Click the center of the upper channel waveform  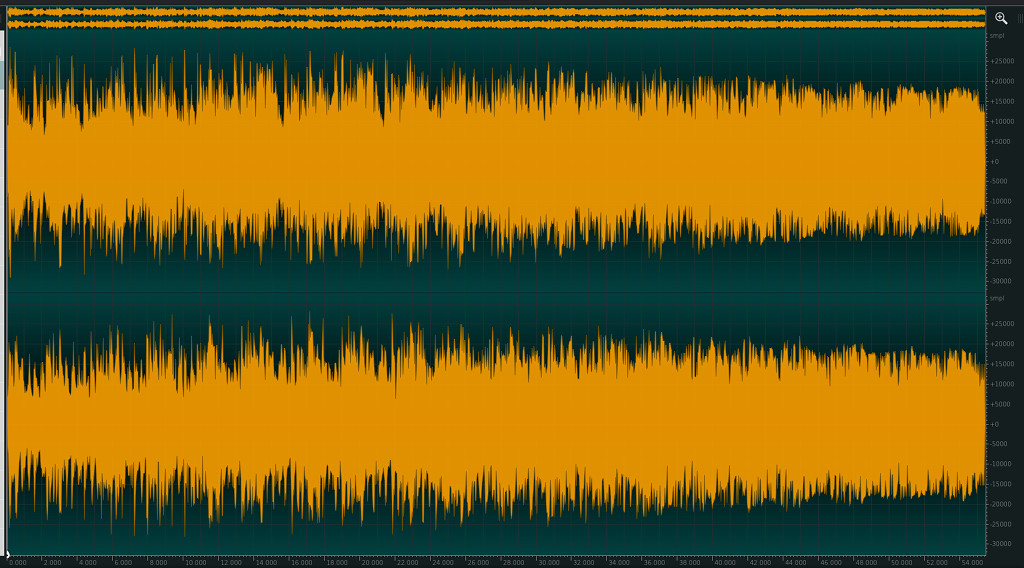click(x=496, y=160)
